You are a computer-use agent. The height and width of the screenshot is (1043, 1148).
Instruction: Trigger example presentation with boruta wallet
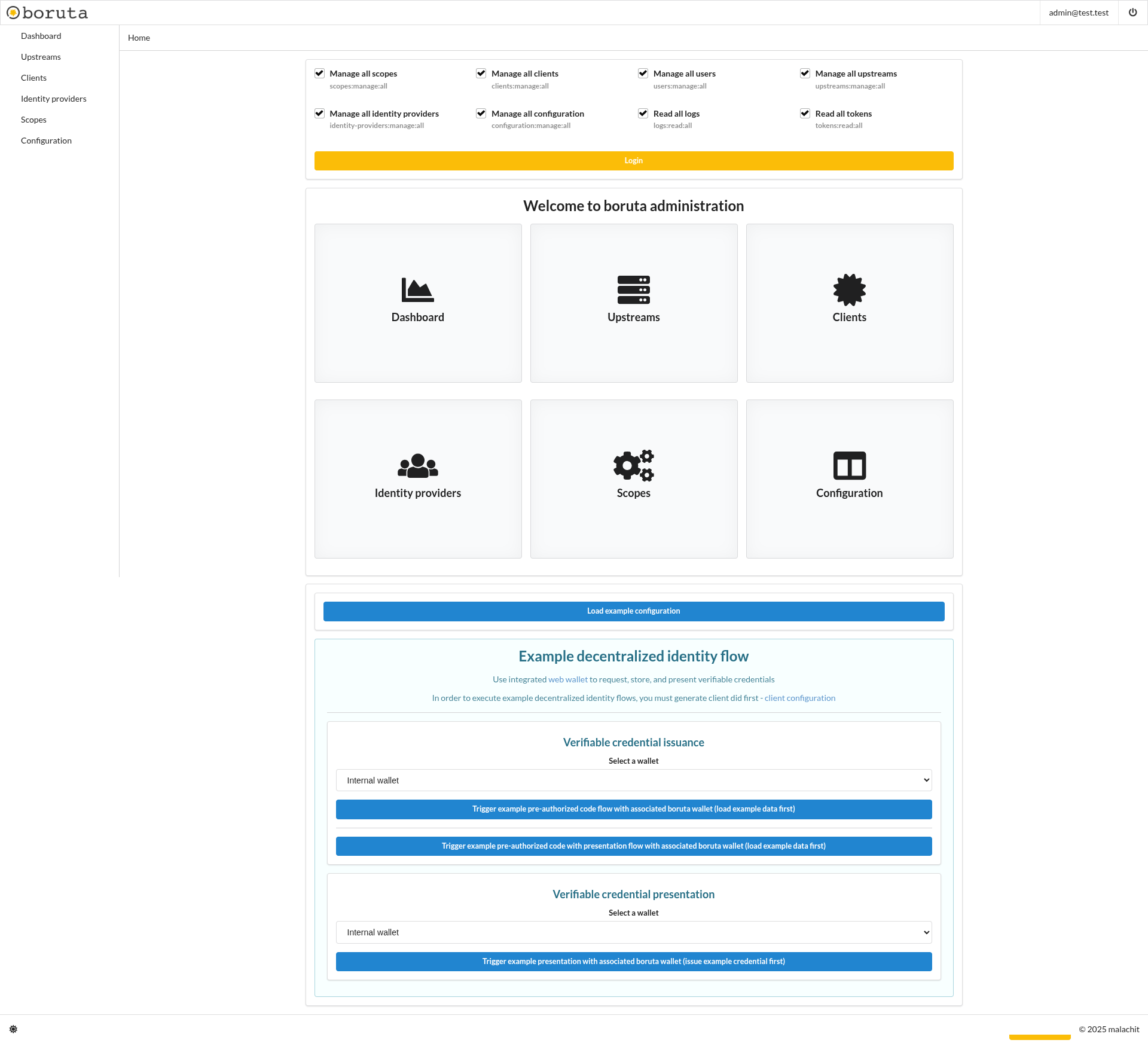(x=633, y=962)
